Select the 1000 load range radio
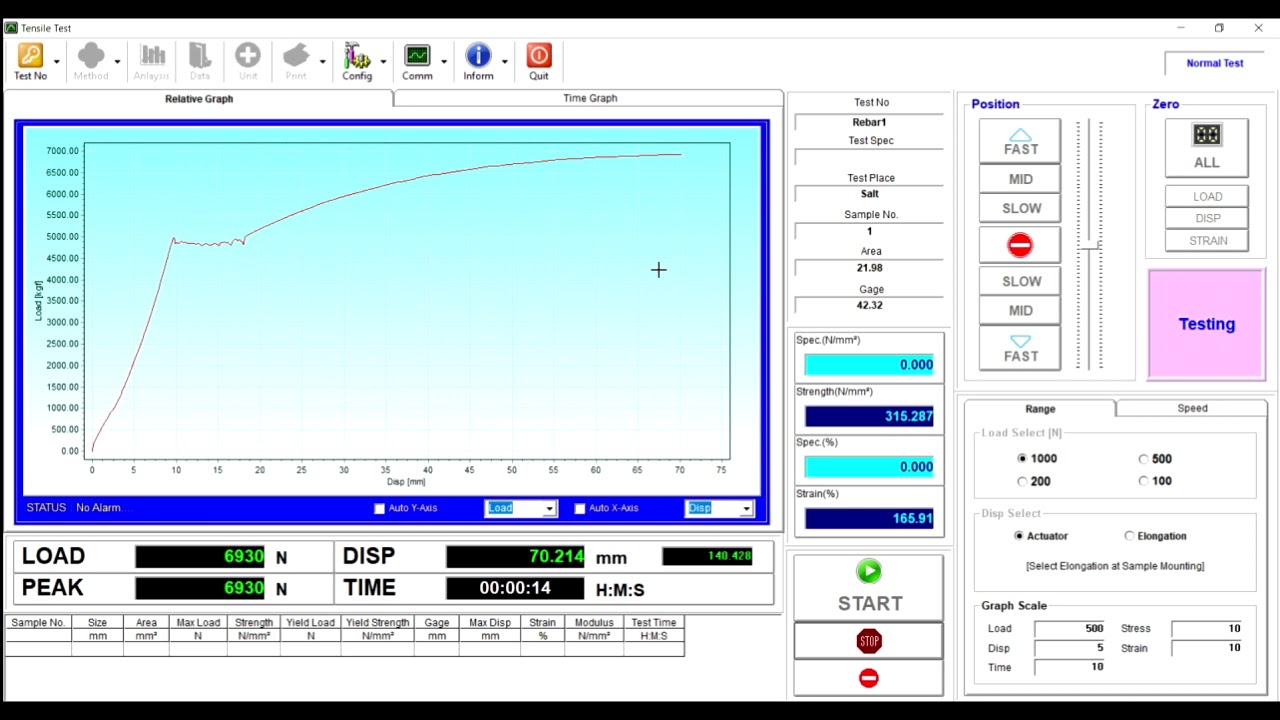 1022,458
